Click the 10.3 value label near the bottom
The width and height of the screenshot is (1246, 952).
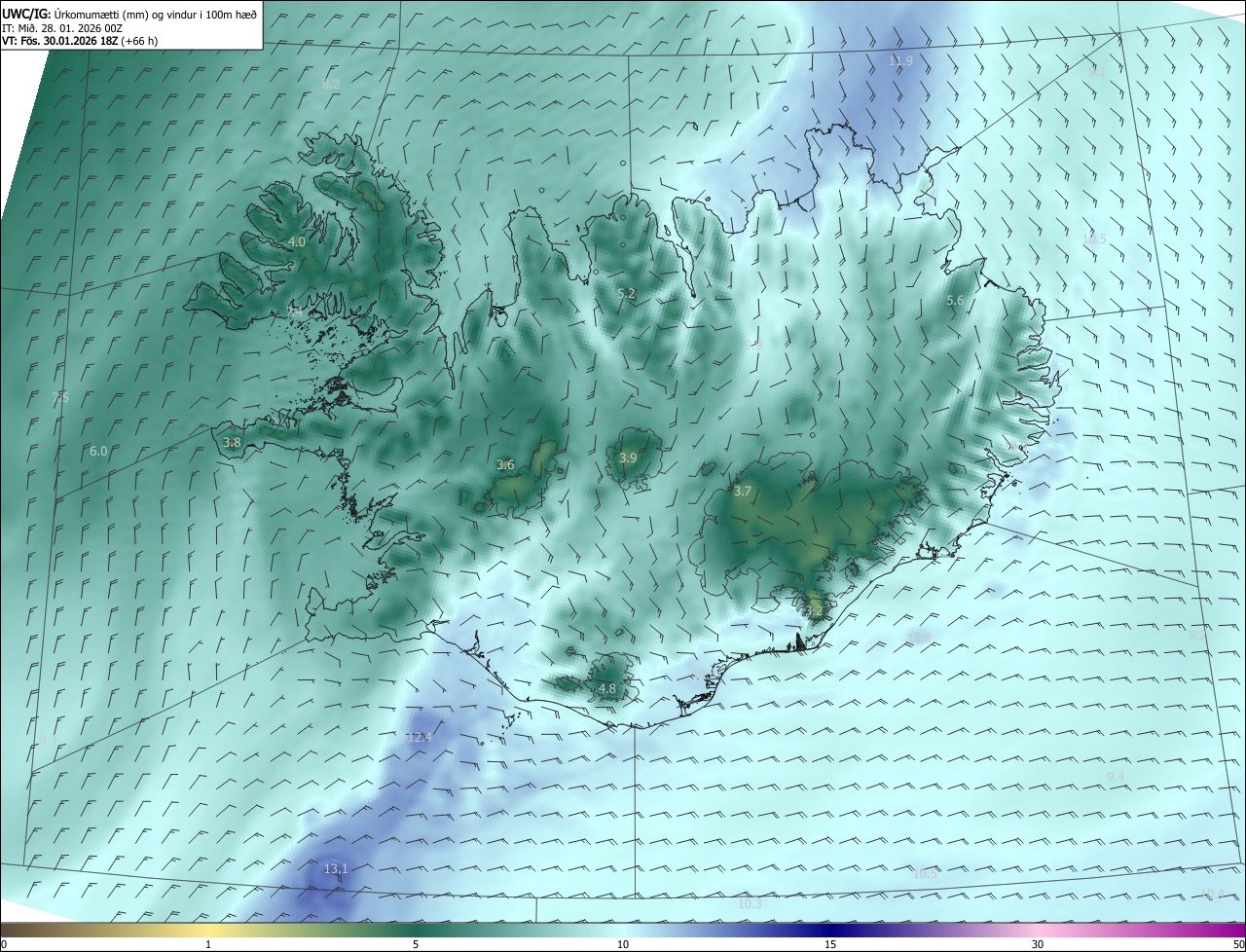(x=750, y=904)
